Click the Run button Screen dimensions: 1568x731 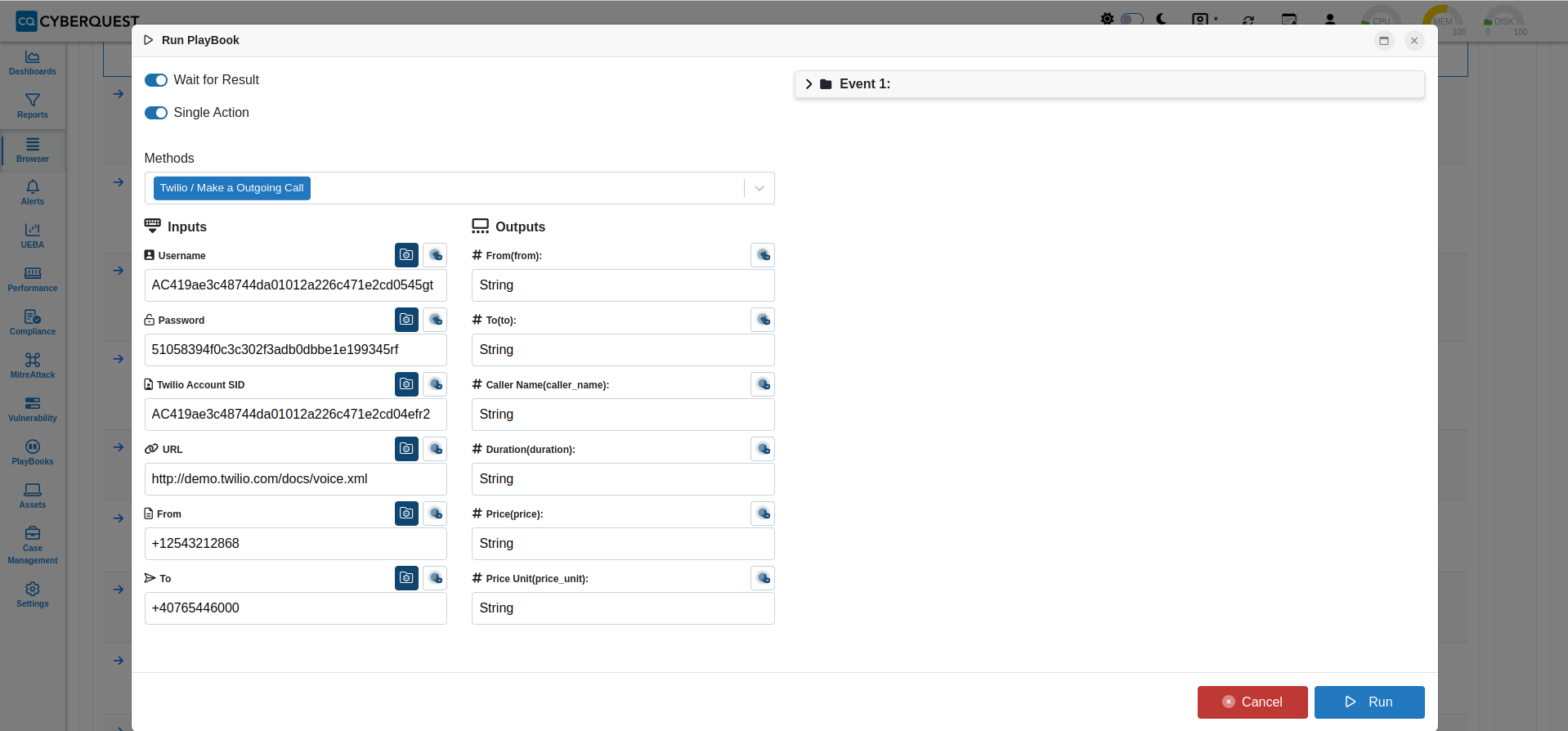click(x=1369, y=702)
